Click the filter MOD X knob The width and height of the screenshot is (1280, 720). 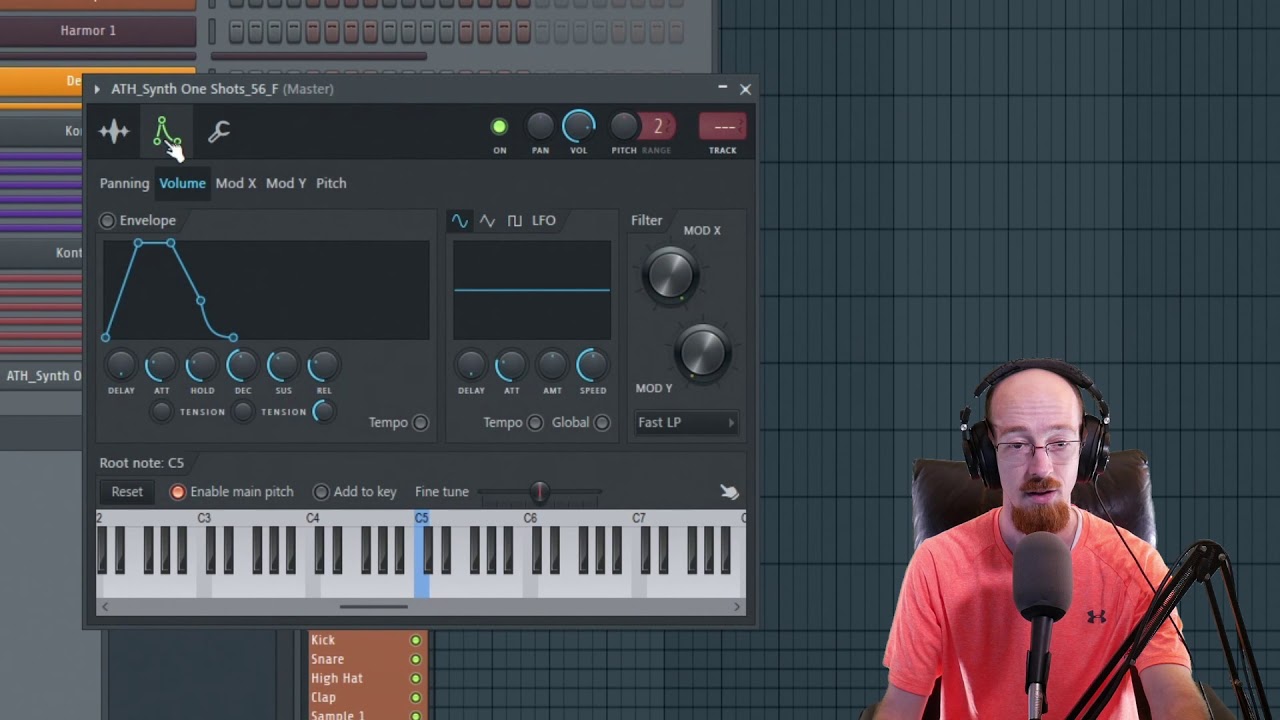pos(671,274)
